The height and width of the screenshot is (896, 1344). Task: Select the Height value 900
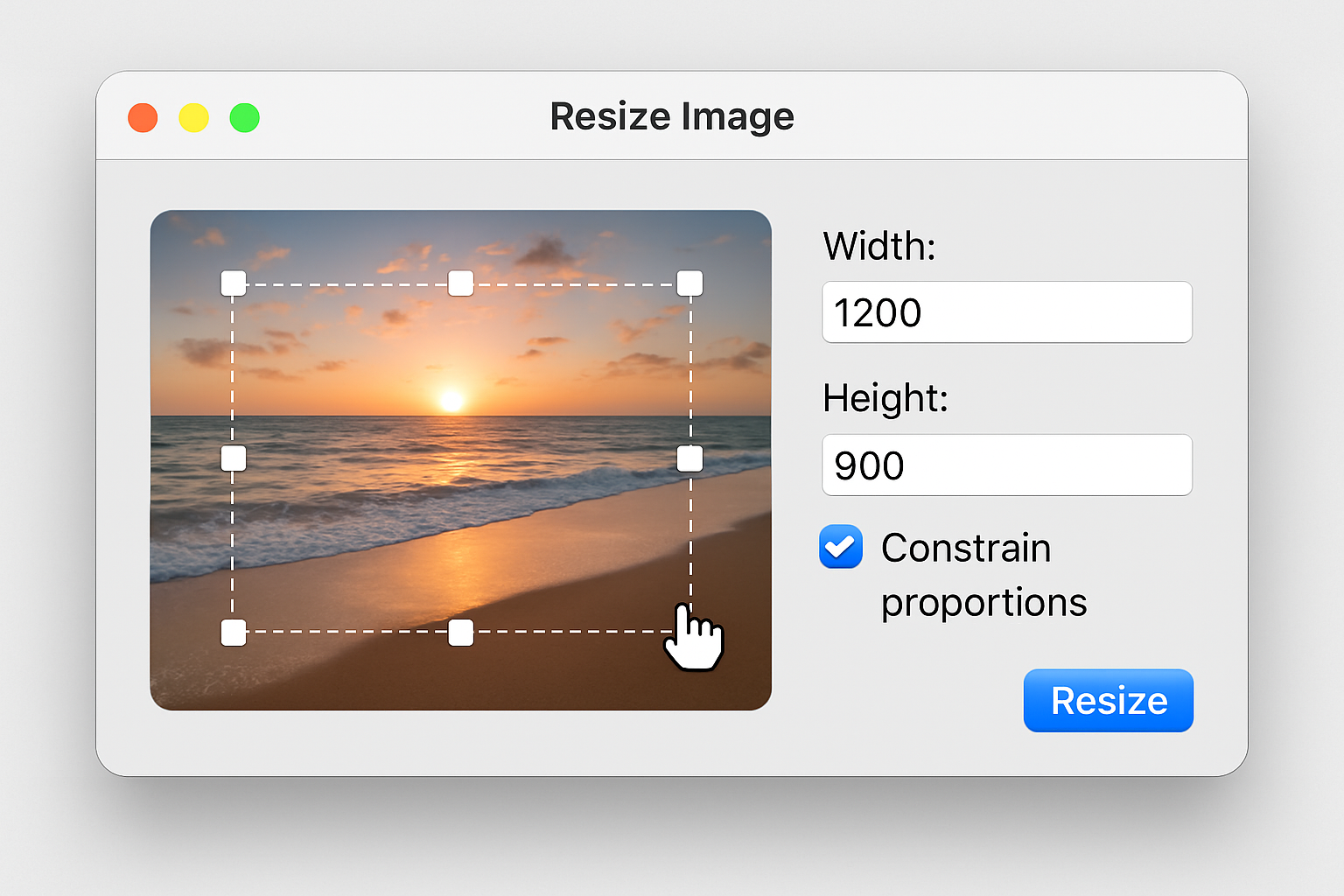click(870, 465)
